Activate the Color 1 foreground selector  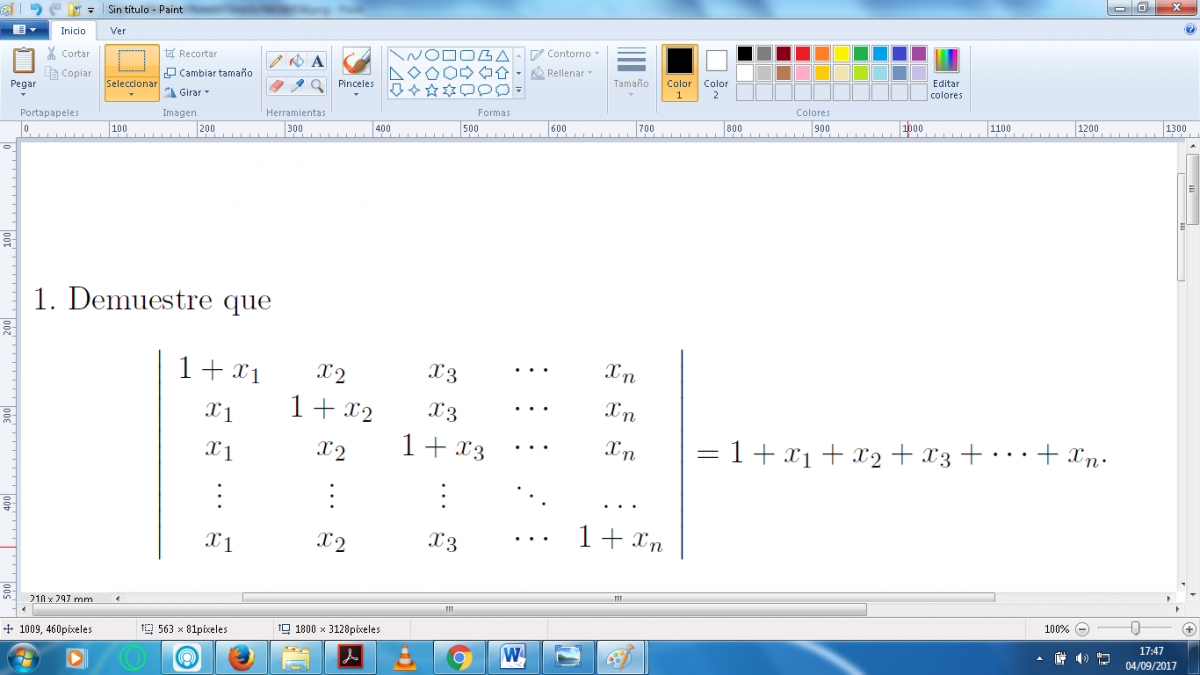pyautogui.click(x=679, y=72)
